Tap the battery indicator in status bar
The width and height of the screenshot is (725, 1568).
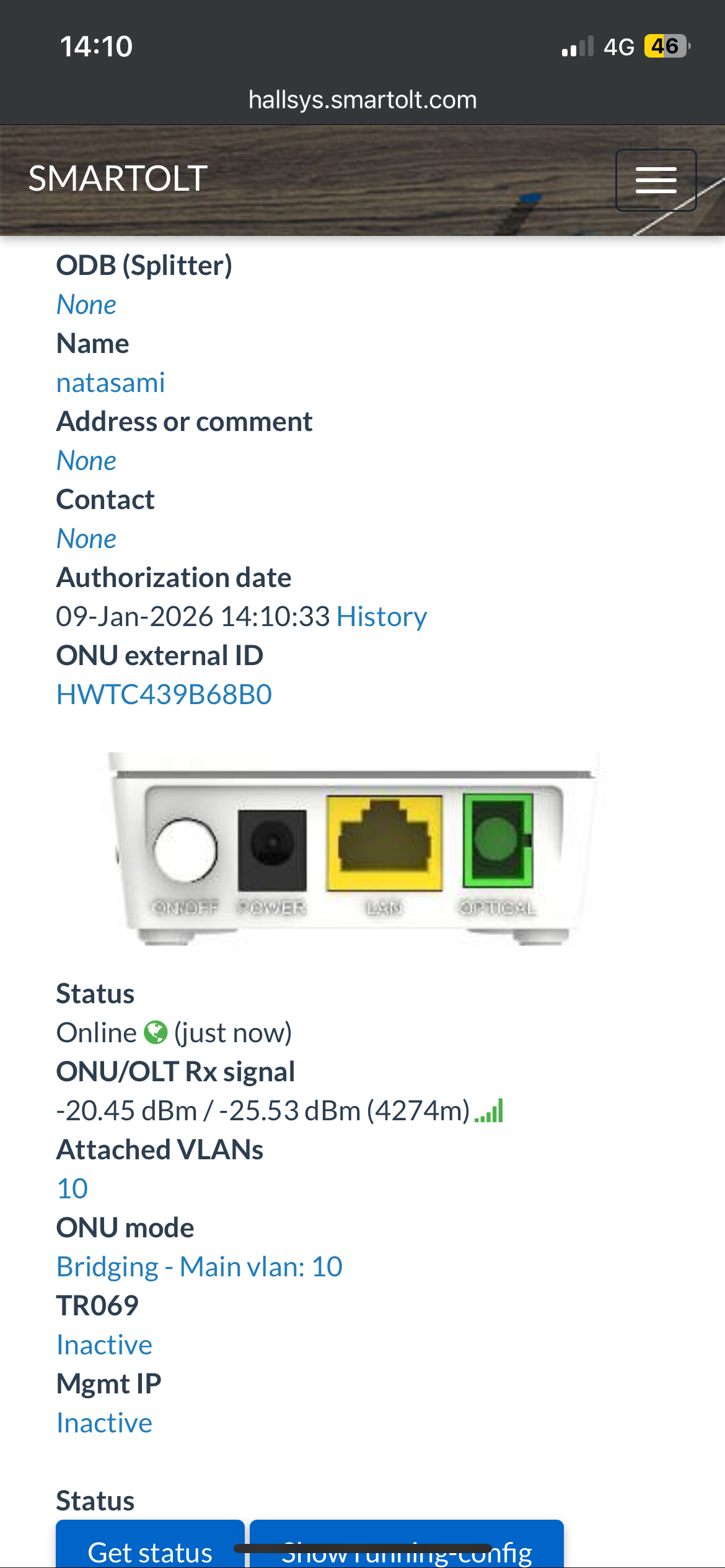pyautogui.click(x=667, y=46)
